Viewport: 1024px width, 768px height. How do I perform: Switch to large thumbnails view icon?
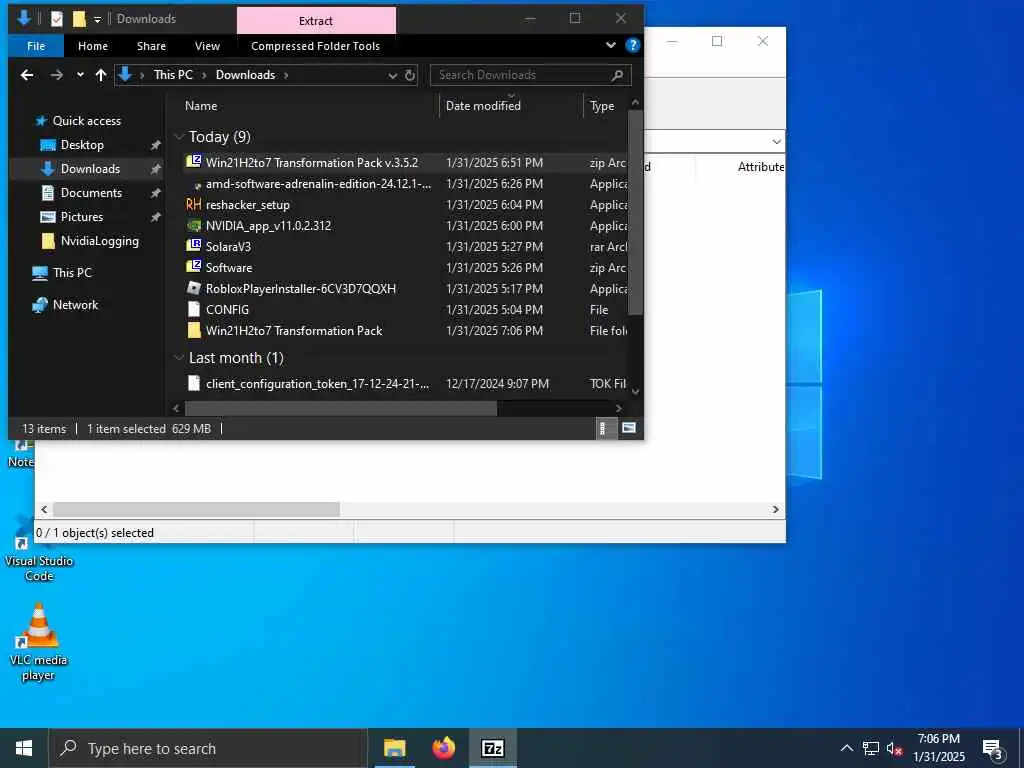[x=629, y=428]
